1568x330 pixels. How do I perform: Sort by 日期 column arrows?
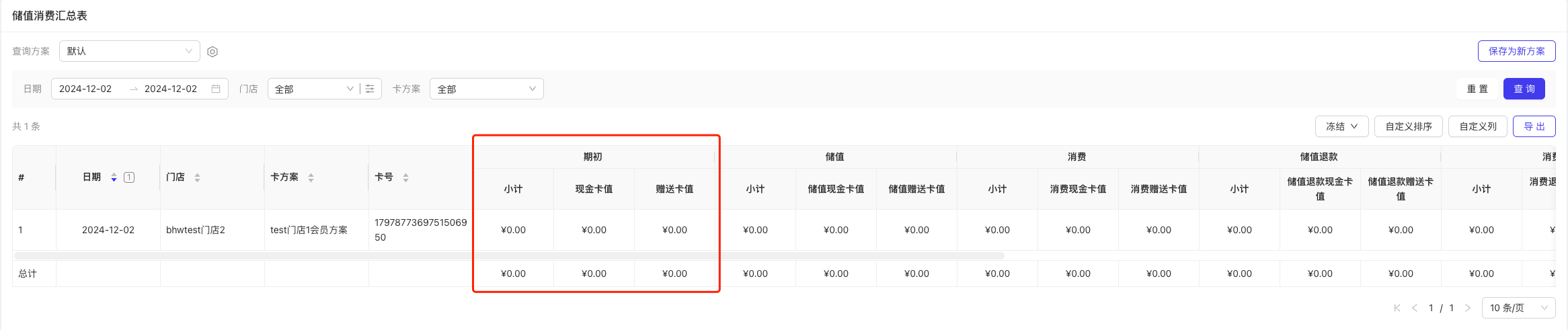[114, 177]
